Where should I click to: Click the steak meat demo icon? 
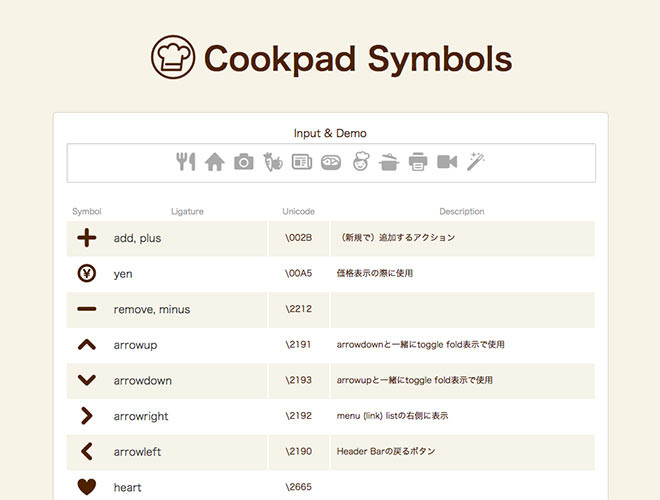pyautogui.click(x=331, y=162)
